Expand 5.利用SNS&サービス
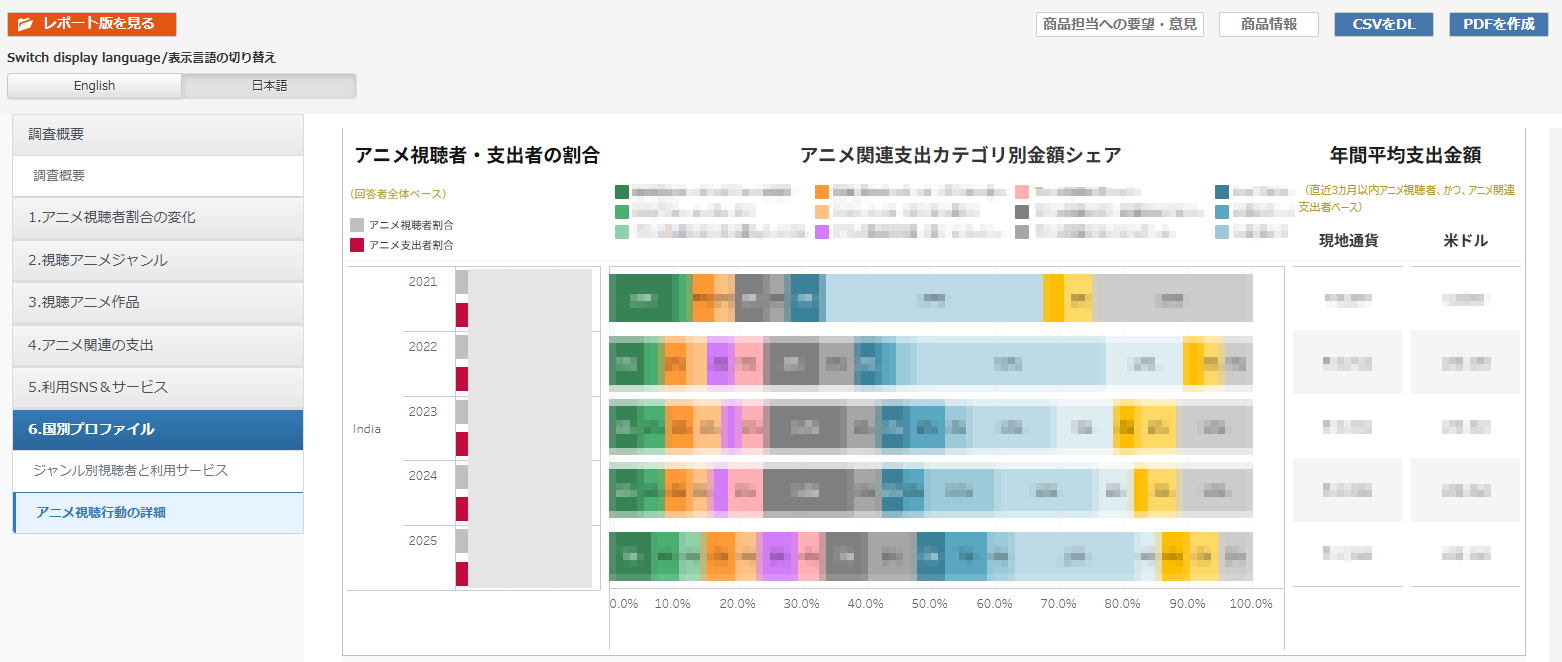The image size is (1562, 662). [x=158, y=387]
